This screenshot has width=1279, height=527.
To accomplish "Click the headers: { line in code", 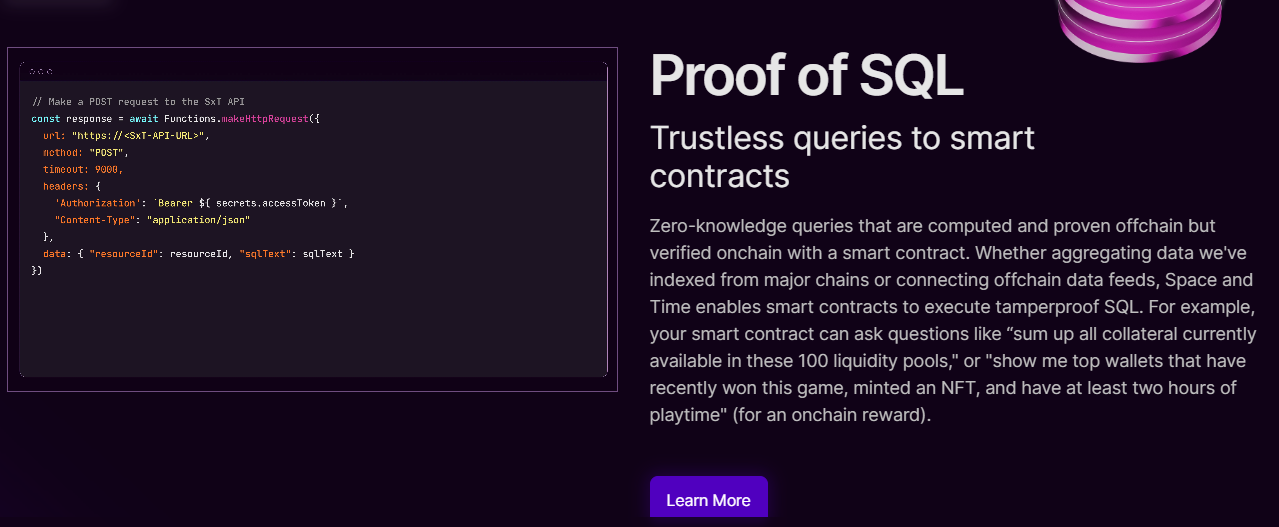I will pyautogui.click(x=72, y=186).
